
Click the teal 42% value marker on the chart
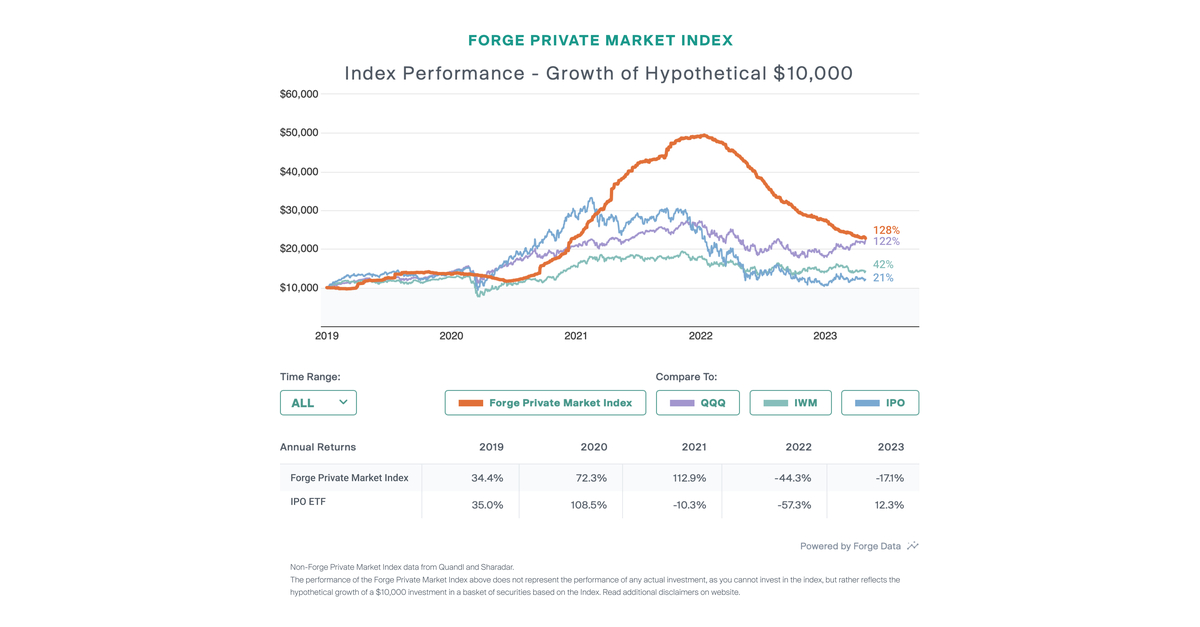884,263
